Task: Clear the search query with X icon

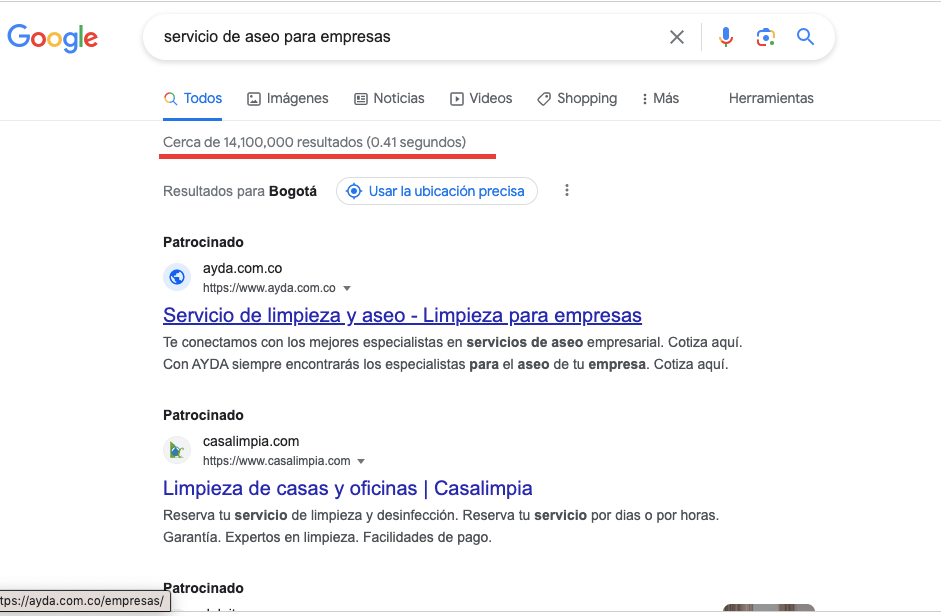Action: click(677, 37)
